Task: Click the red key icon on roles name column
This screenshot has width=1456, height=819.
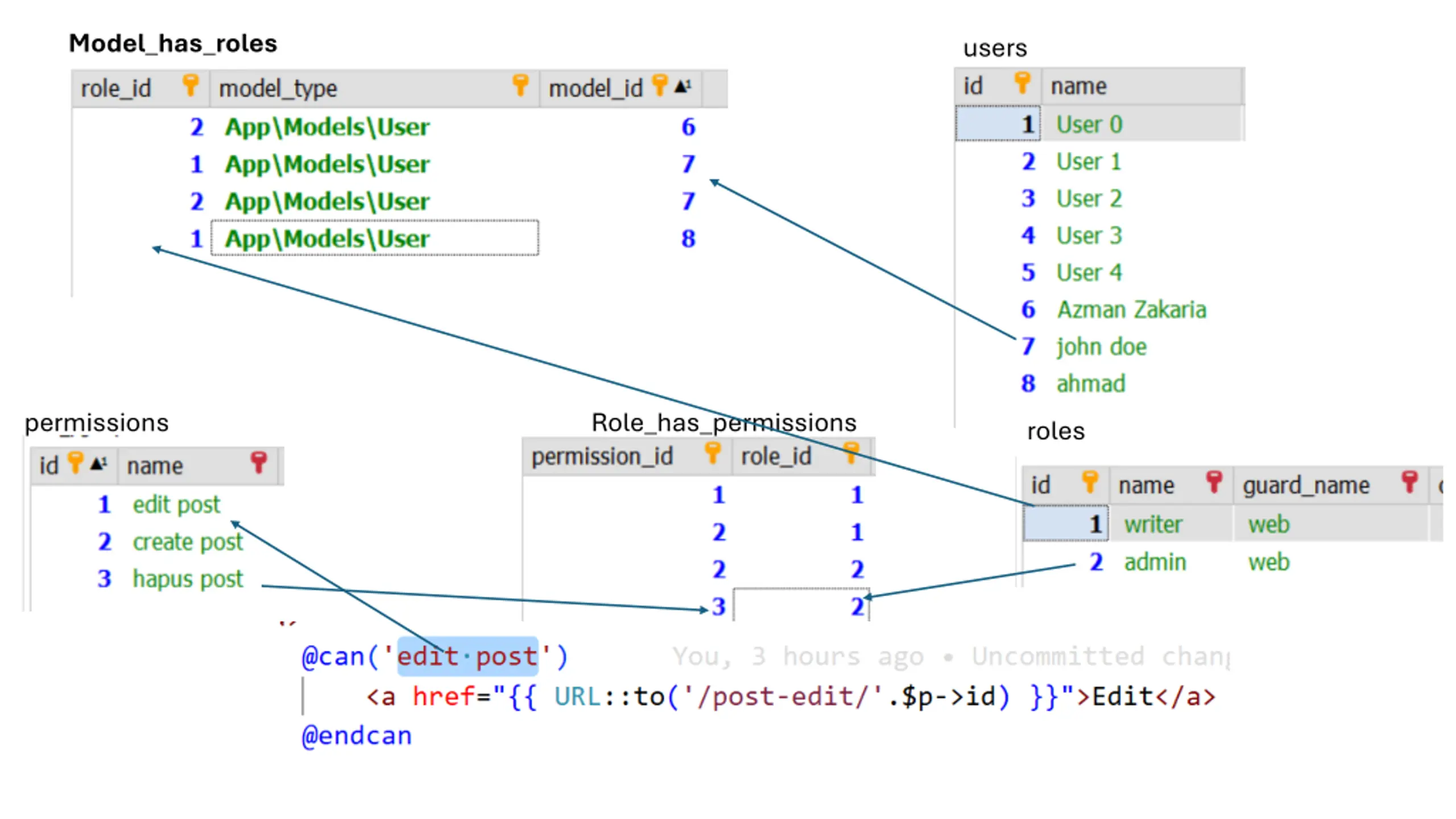Action: 1213,482
